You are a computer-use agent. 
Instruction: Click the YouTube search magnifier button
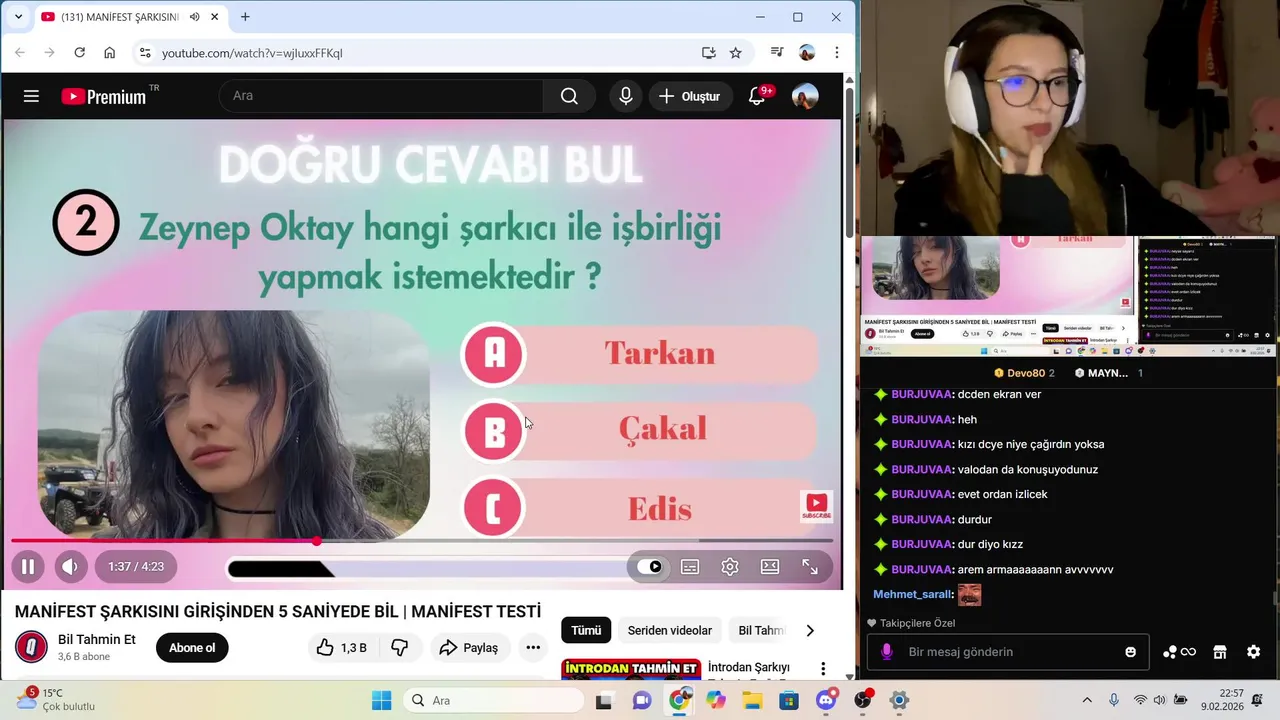(x=569, y=96)
